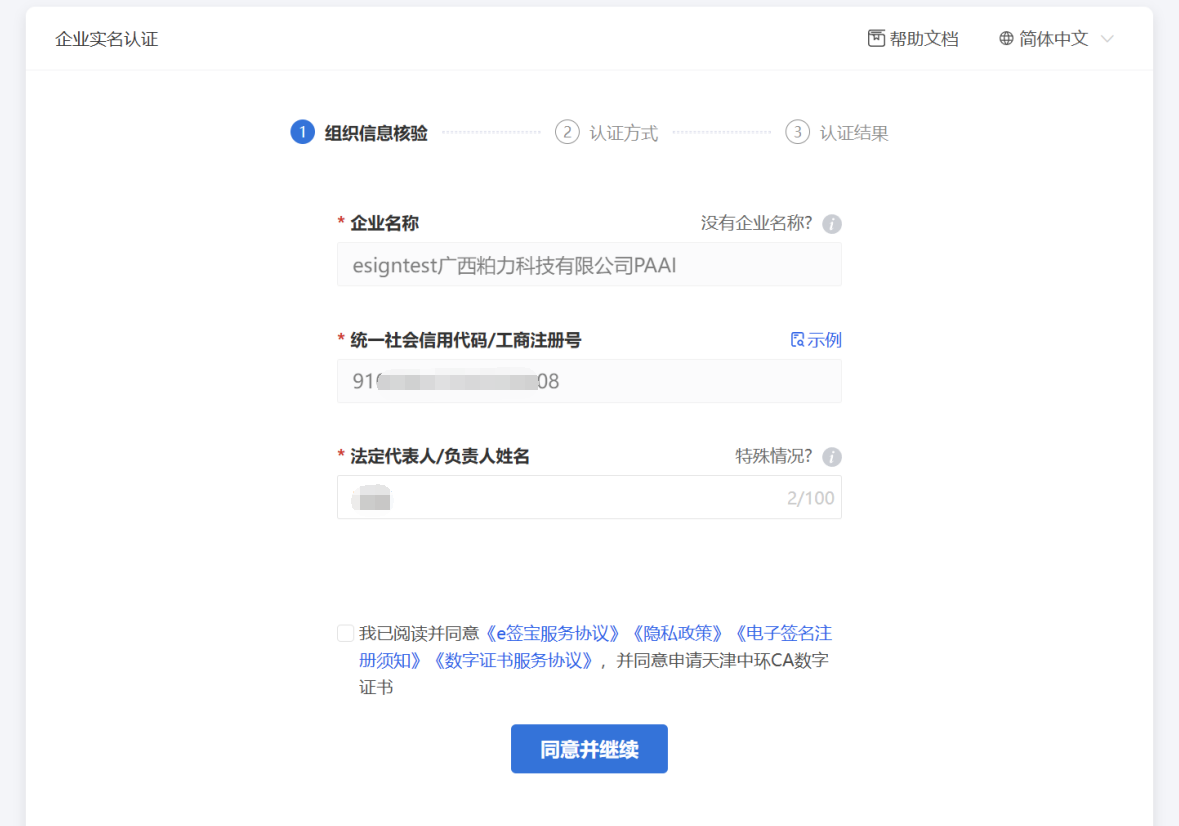Open the 《数字证书服务协议》 link
This screenshot has width=1179, height=826.
(514, 660)
